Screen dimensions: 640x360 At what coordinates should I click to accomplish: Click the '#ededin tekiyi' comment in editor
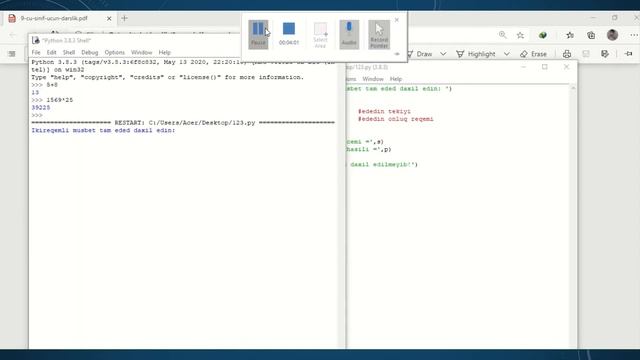pyautogui.click(x=384, y=111)
